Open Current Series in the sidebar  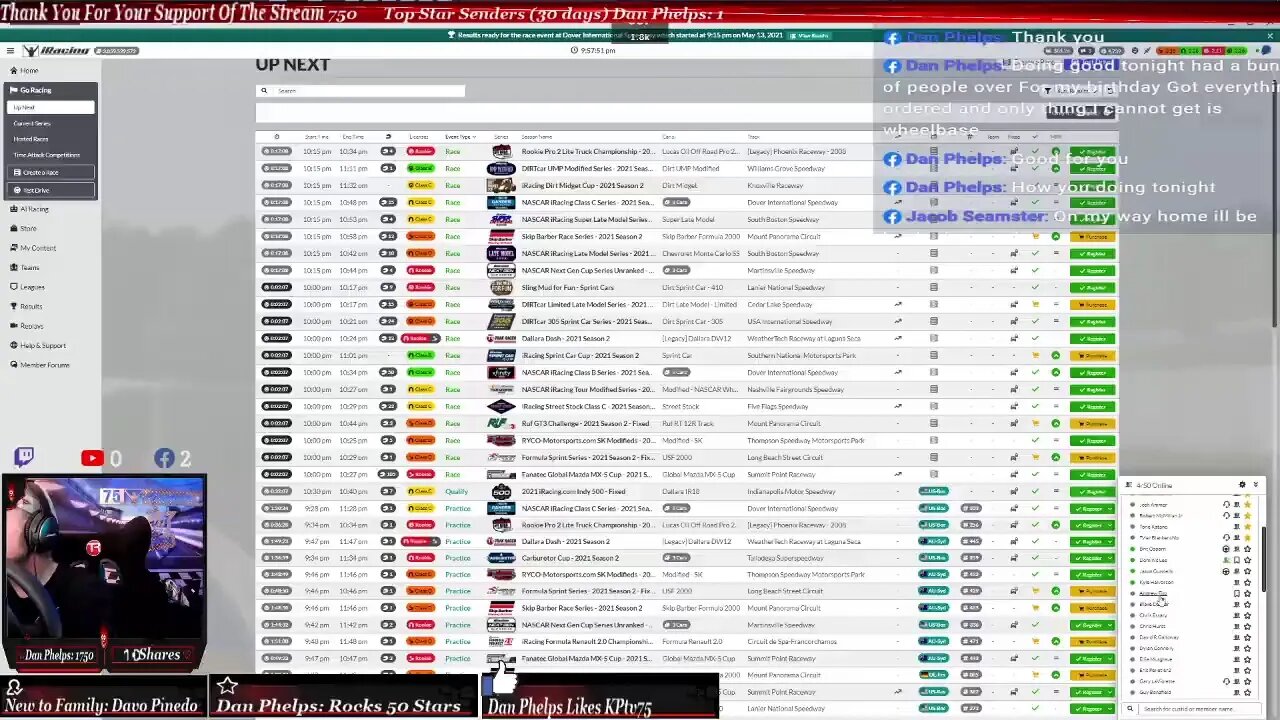(31, 123)
